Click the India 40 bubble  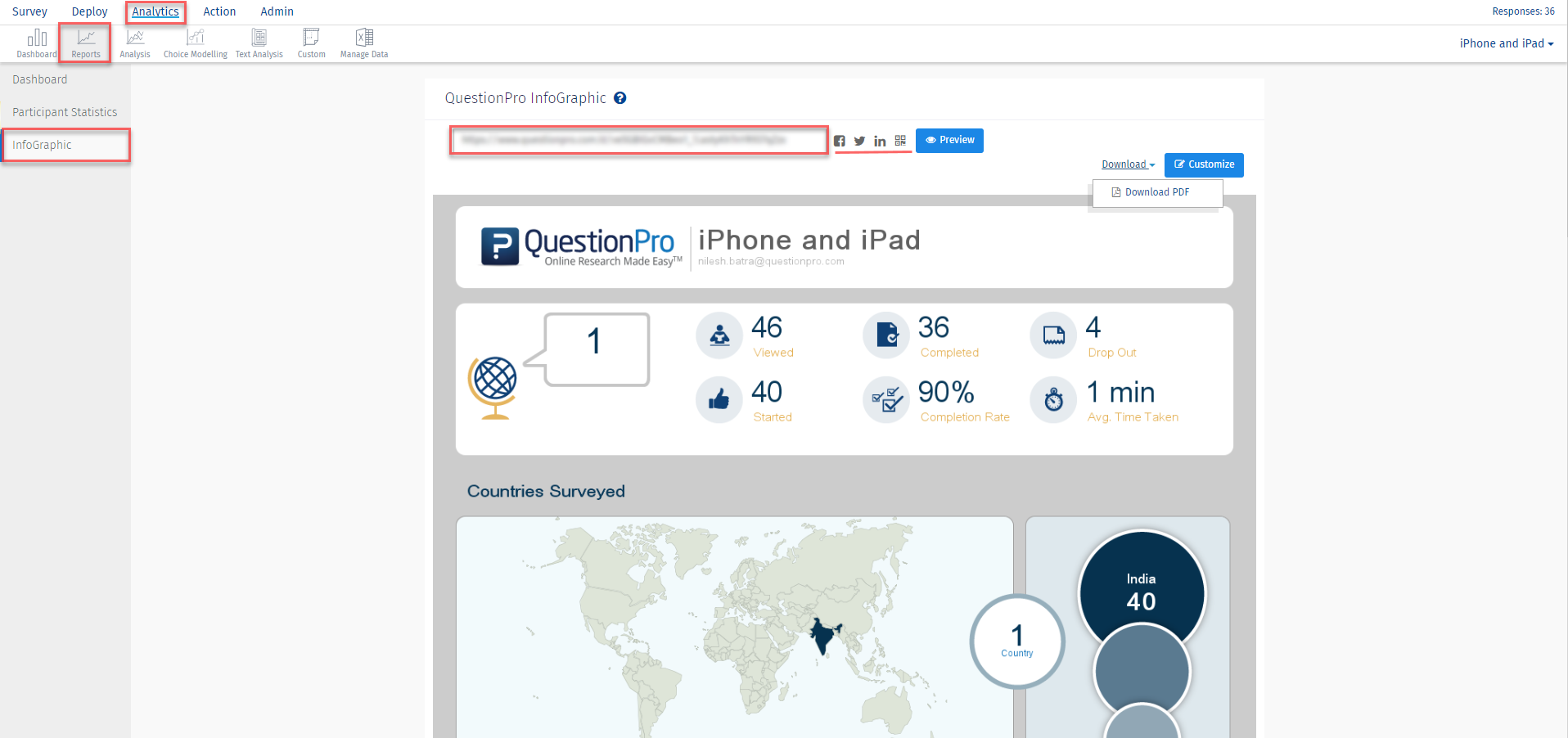[1142, 591]
